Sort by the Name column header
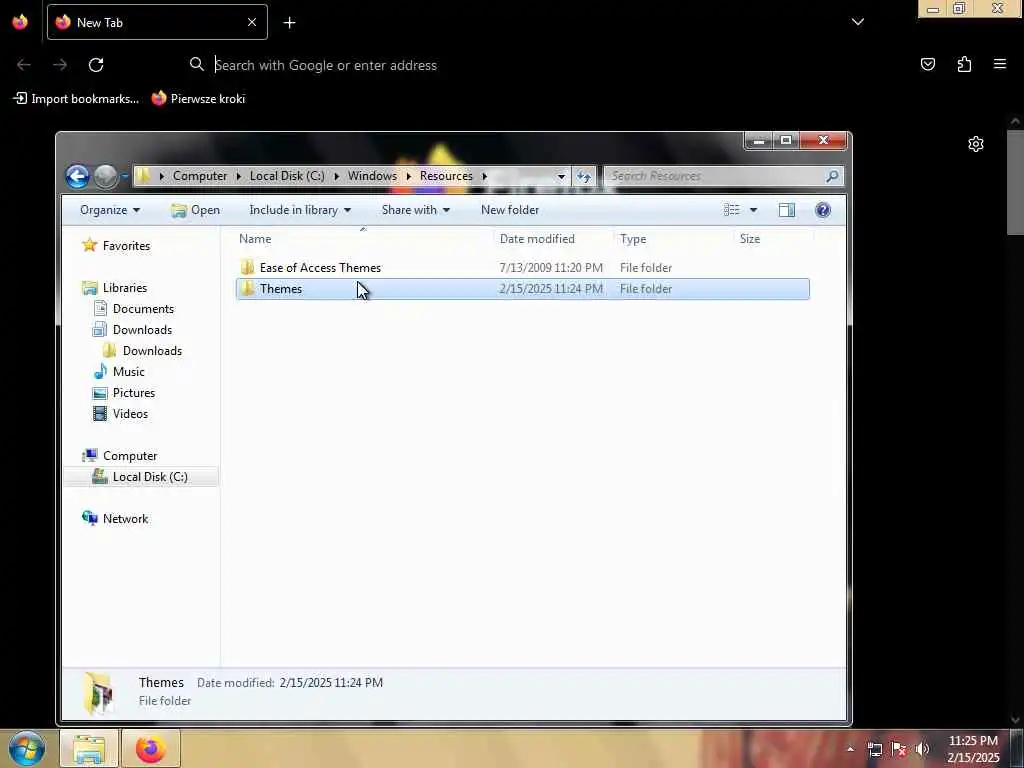Viewport: 1024px width, 768px height. [x=363, y=238]
